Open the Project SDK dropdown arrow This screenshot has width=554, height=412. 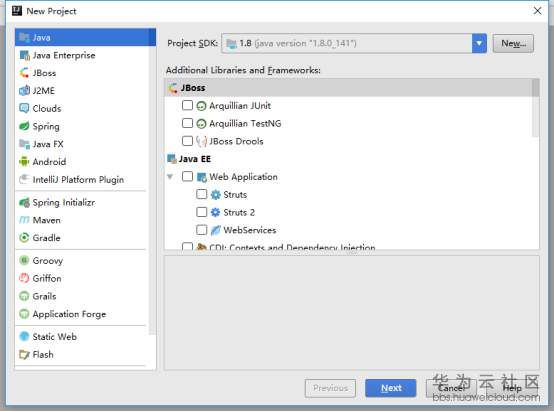click(479, 43)
